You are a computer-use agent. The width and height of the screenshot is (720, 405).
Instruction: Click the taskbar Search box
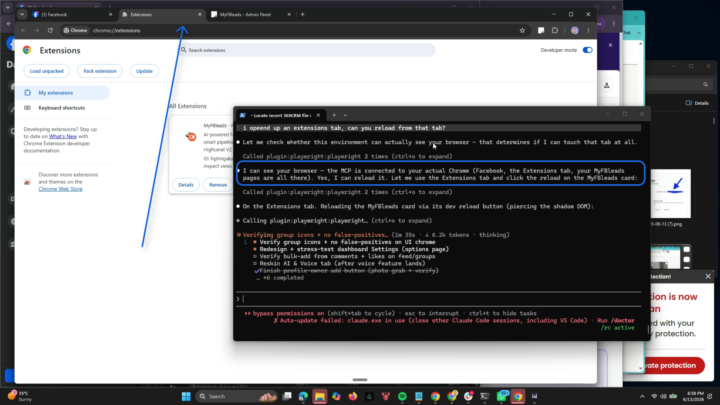[x=237, y=396]
